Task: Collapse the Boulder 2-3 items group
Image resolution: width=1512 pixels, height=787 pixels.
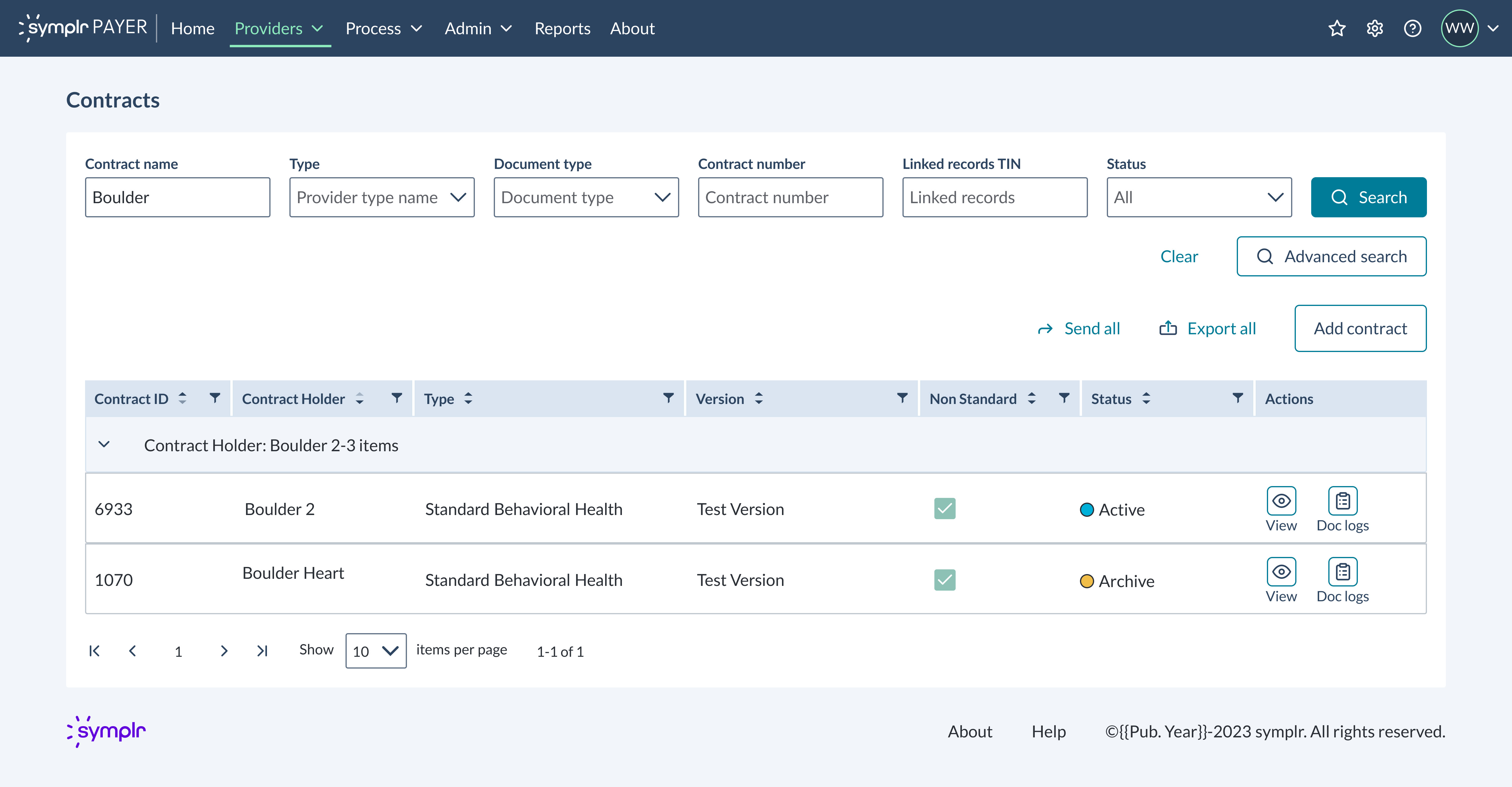Action: point(104,444)
